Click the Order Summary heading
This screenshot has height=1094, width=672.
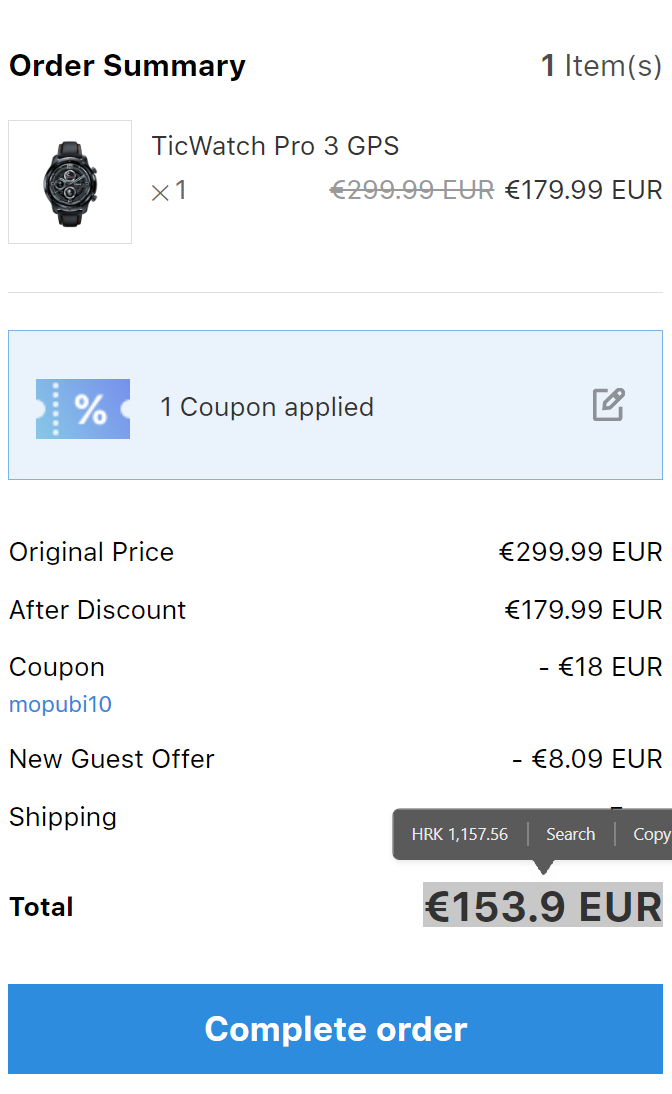[x=127, y=66]
